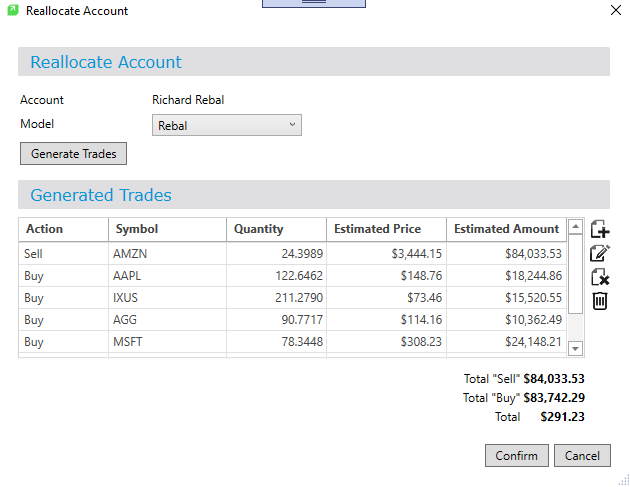
Task: Click estimated price $114.16 cell
Action: click(x=387, y=320)
